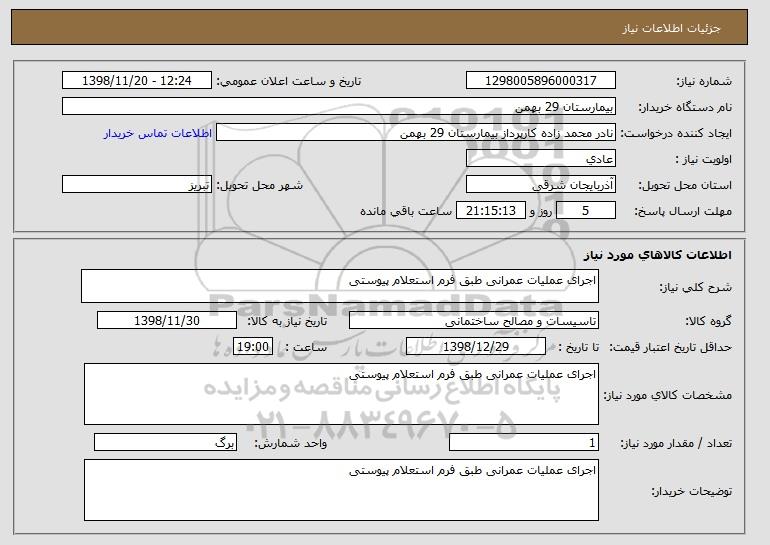
Task: Select the announcement date field 1398/11/20 - 12:24
Action: pyautogui.click(x=137, y=81)
